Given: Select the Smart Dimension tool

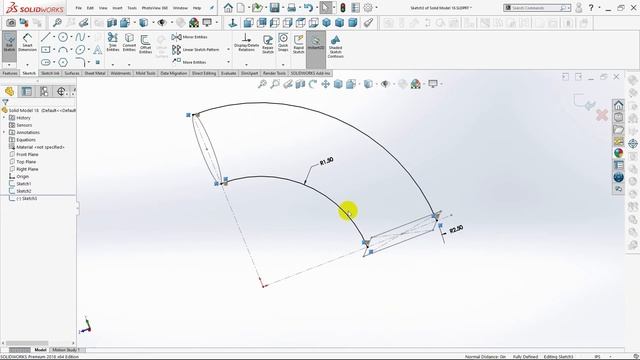Looking at the screenshot, I should pyautogui.click(x=27, y=43).
